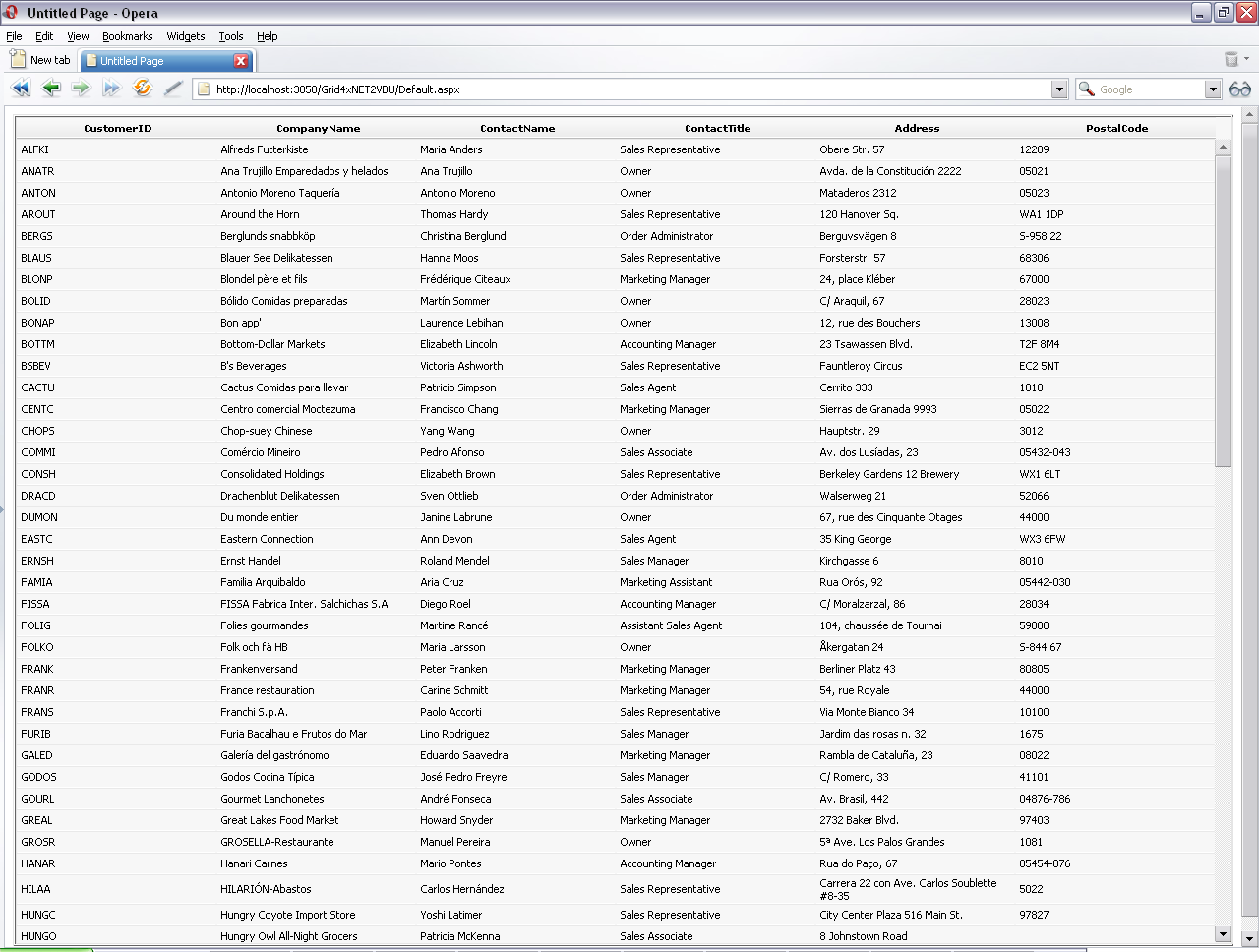Reload the page with the refresh icon
The height and width of the screenshot is (952, 1259).
pyautogui.click(x=143, y=88)
